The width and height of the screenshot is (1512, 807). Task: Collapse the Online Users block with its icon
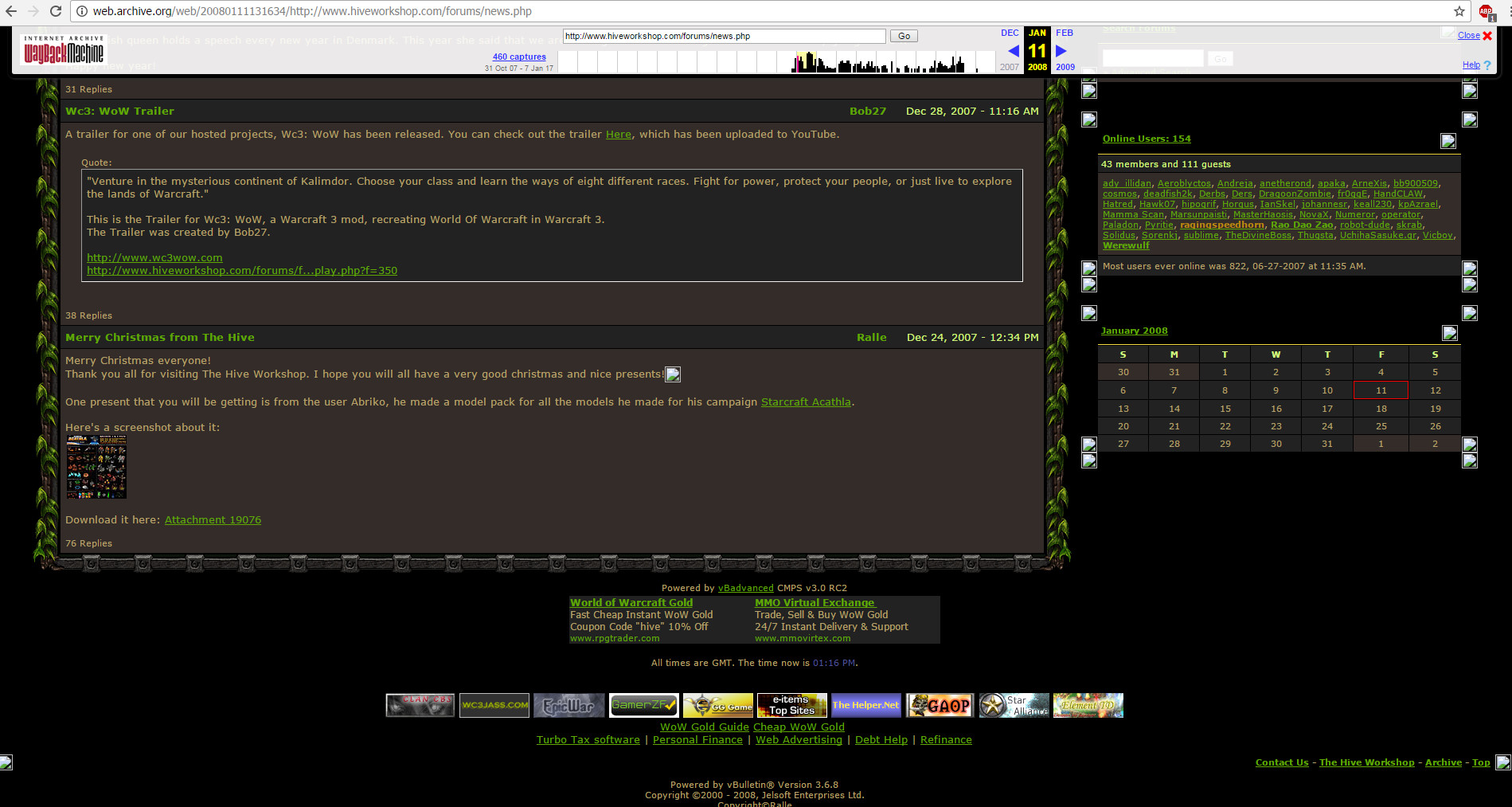click(1448, 141)
